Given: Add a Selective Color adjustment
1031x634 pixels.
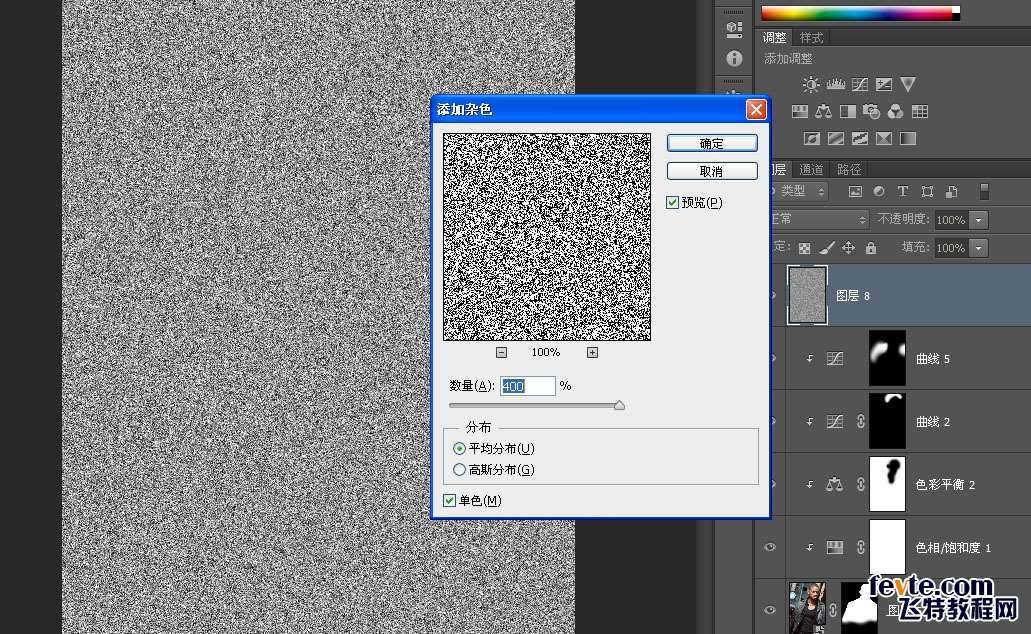Looking at the screenshot, I should tap(884, 138).
